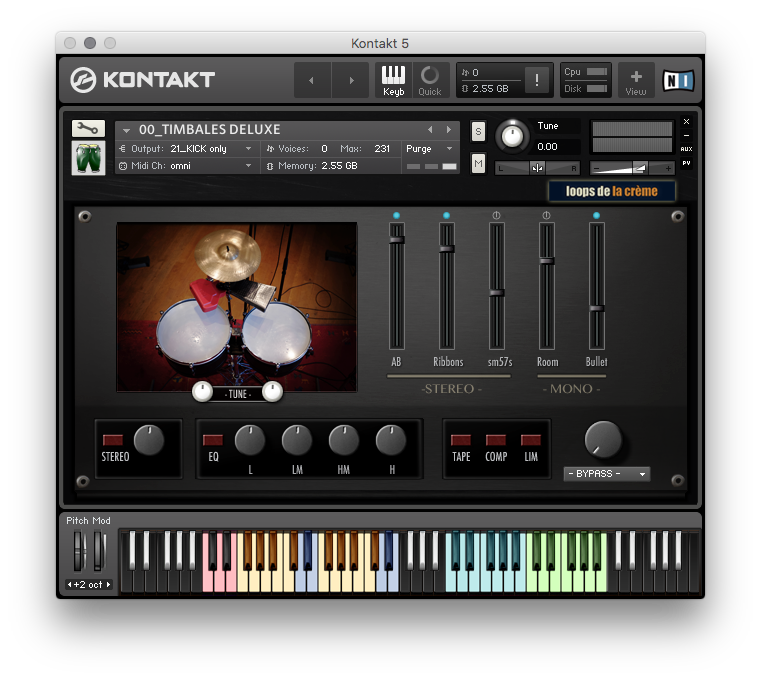This screenshot has width=761, height=679.
Task: Click the EQ L band knob
Action: [x=249, y=440]
